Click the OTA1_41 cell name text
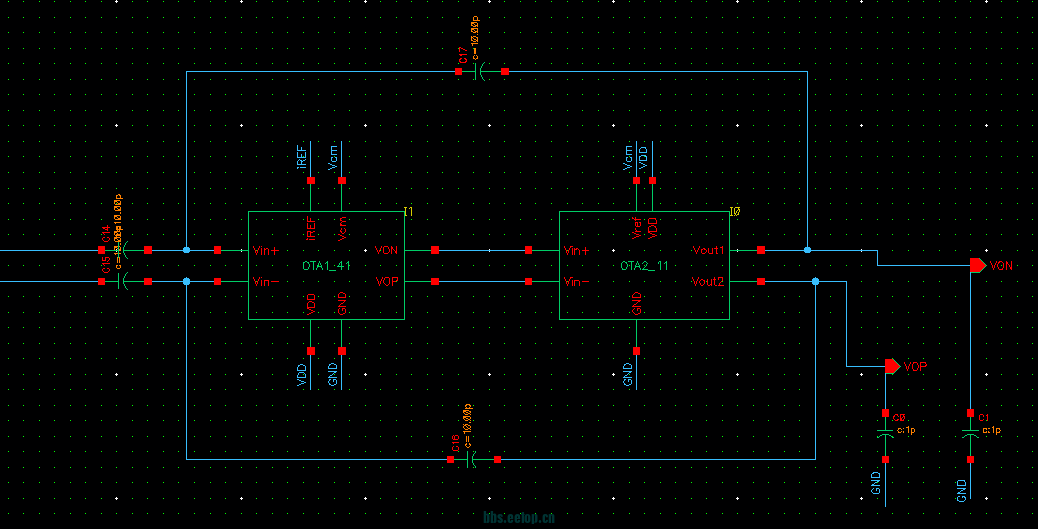 326,266
